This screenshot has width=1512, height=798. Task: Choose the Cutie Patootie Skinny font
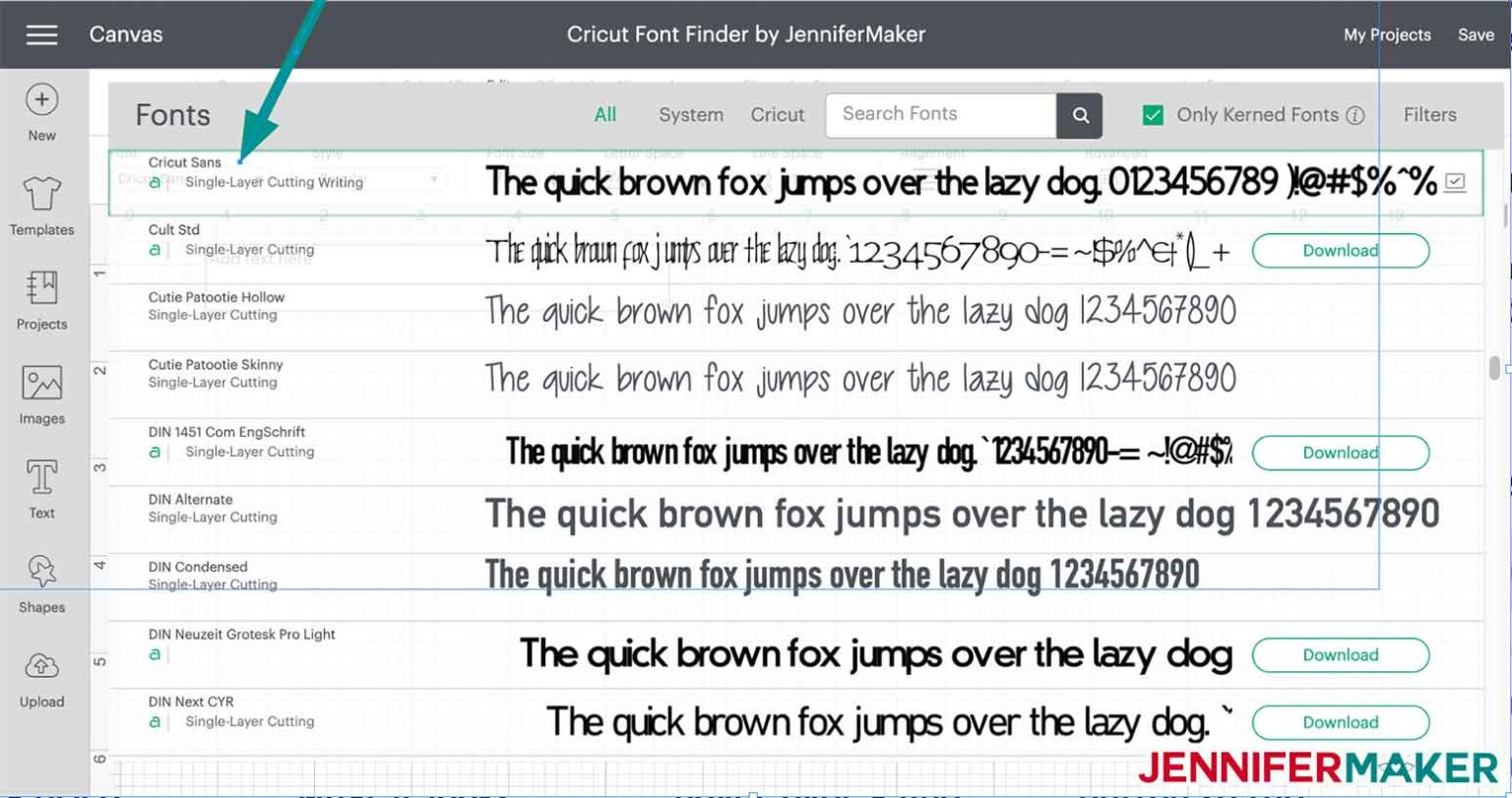(x=216, y=364)
